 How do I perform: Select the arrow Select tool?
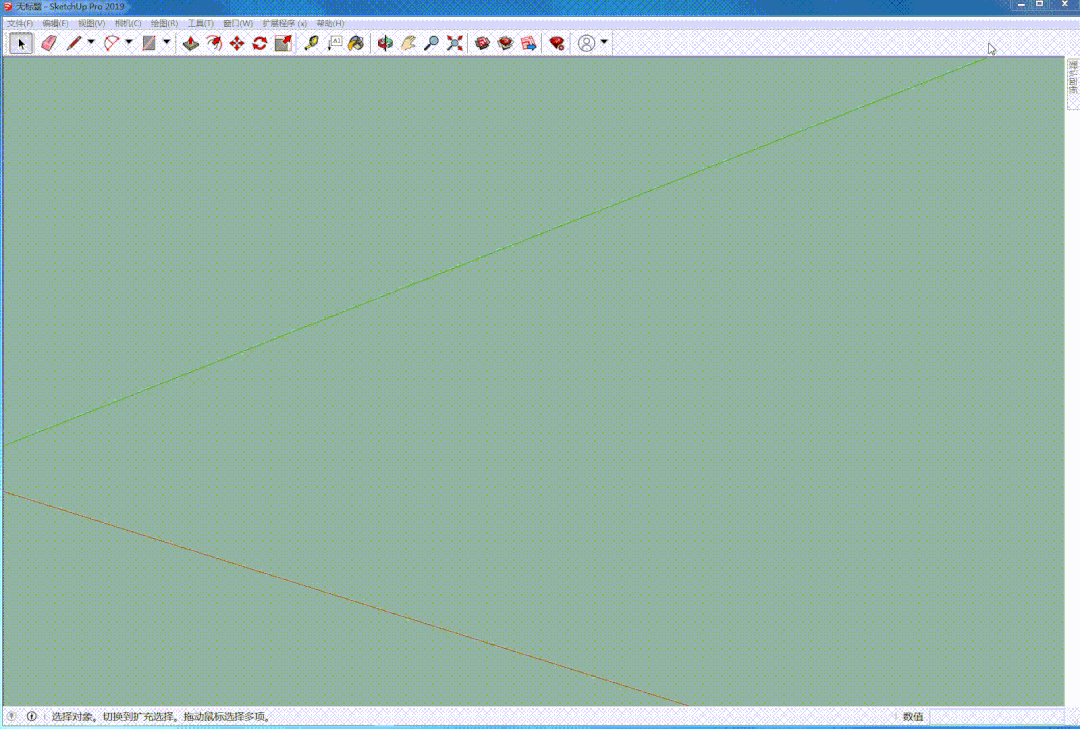coord(21,43)
